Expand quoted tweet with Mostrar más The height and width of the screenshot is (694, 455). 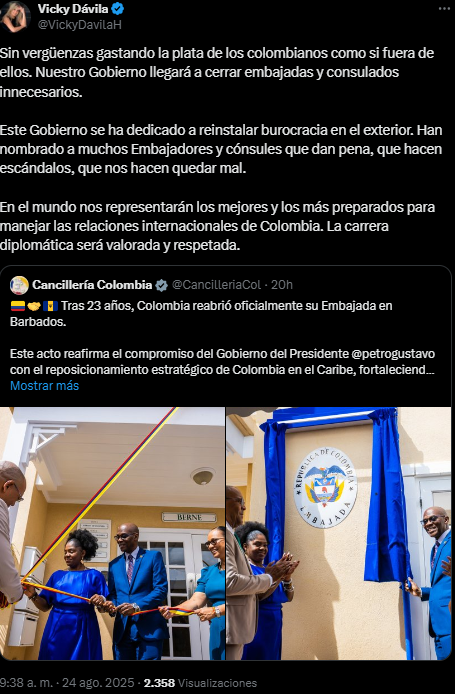click(44, 386)
